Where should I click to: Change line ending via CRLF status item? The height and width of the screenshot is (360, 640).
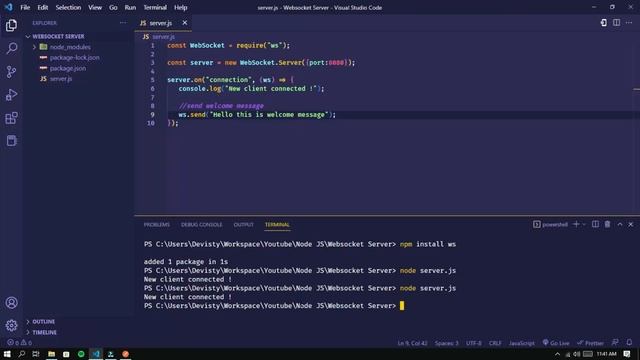point(495,343)
